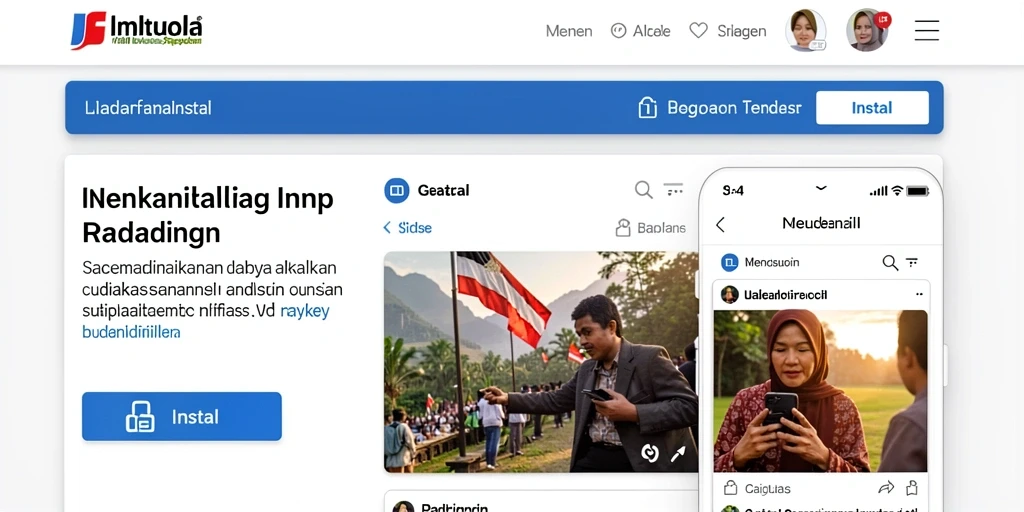Click the heart icon beside Sriagen
1024x512 pixels.
point(698,30)
